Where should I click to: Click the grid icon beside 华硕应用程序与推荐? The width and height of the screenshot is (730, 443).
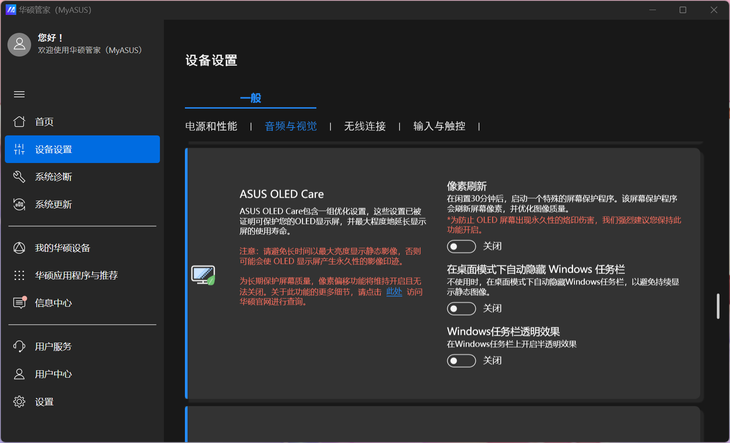click(x=19, y=275)
